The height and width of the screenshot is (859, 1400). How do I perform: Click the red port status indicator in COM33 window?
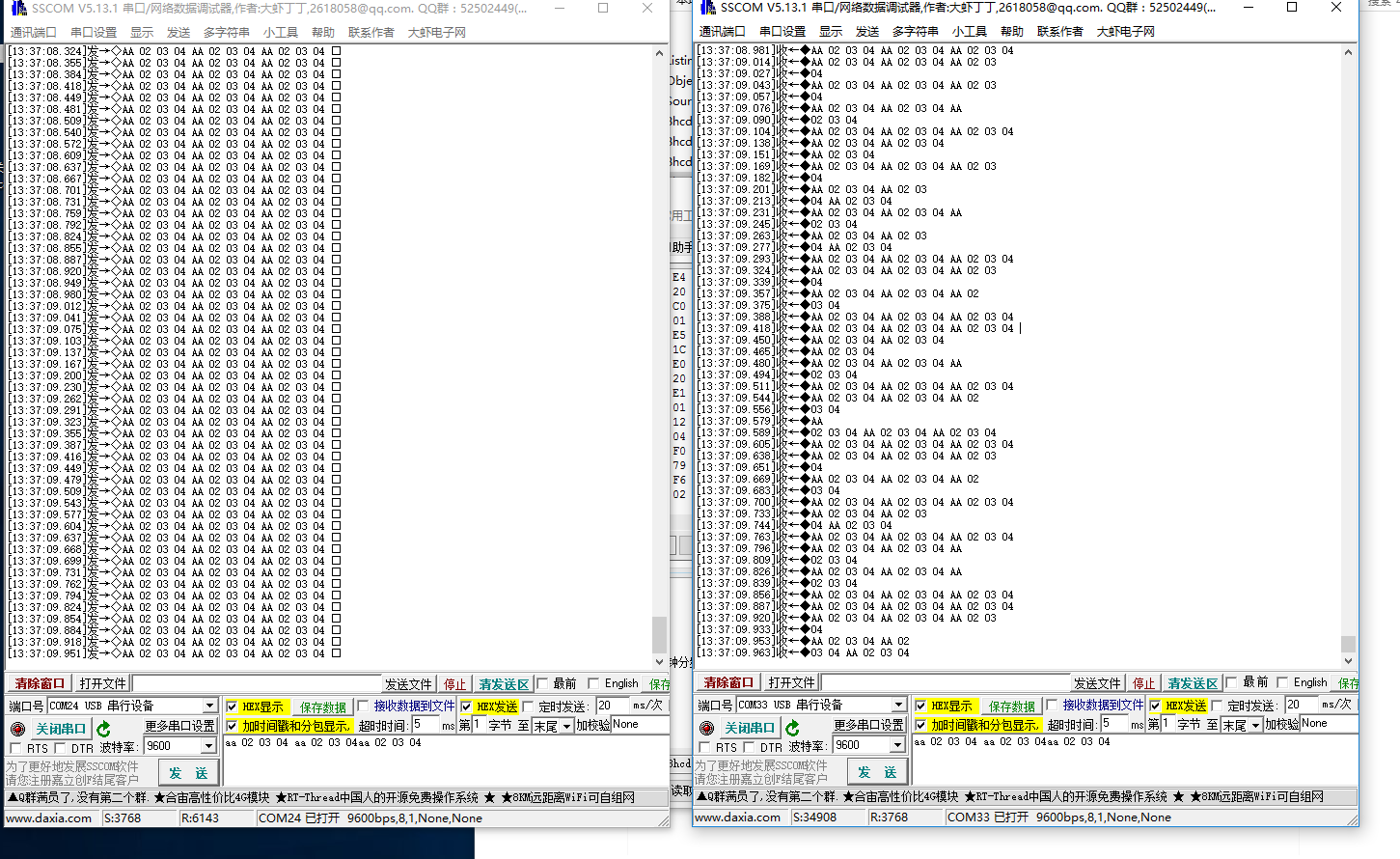point(706,729)
